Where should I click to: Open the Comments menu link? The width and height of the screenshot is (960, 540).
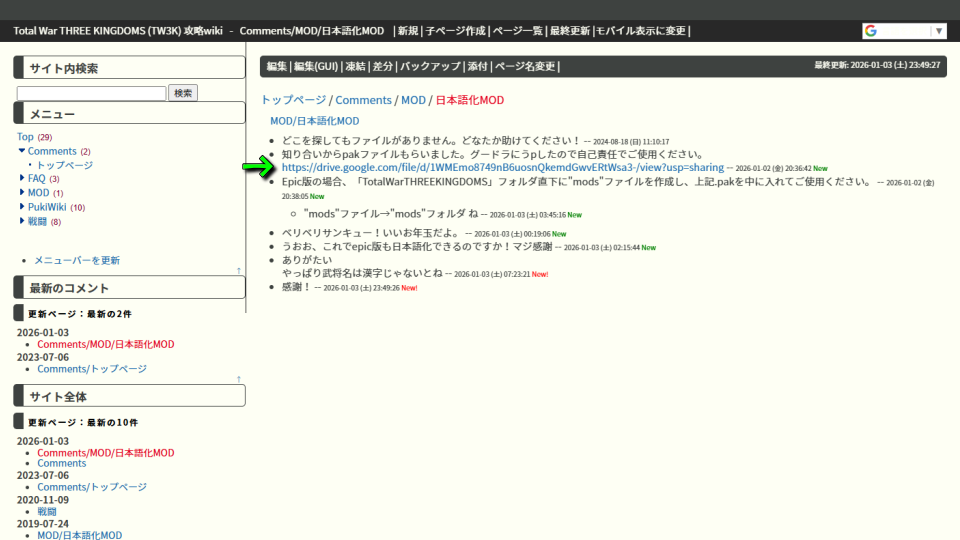coord(52,151)
